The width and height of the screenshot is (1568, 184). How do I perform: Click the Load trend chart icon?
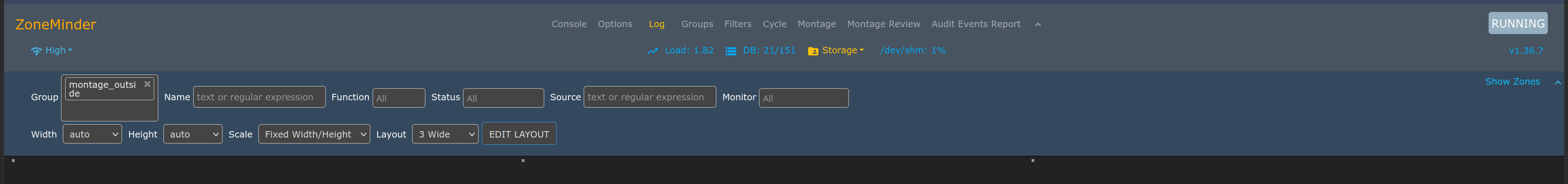pyautogui.click(x=653, y=51)
